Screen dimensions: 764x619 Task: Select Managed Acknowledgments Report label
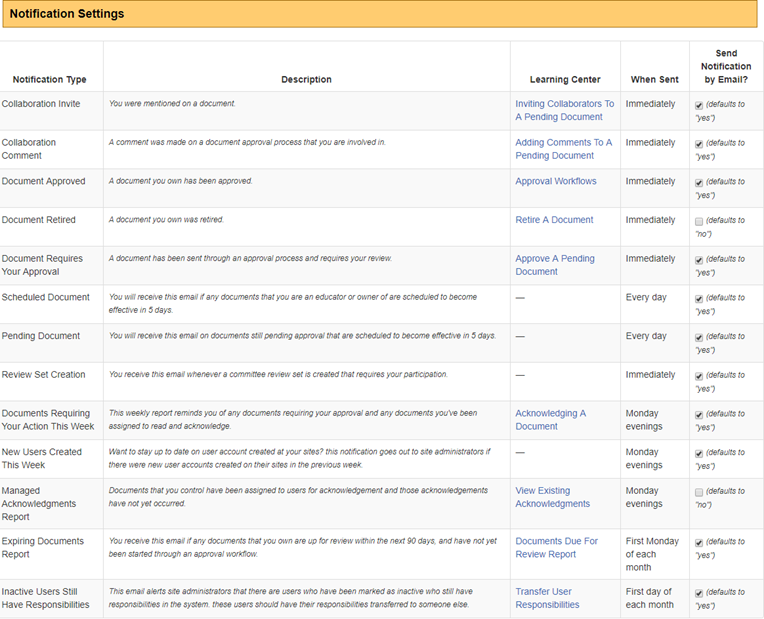pyautogui.click(x=38, y=503)
